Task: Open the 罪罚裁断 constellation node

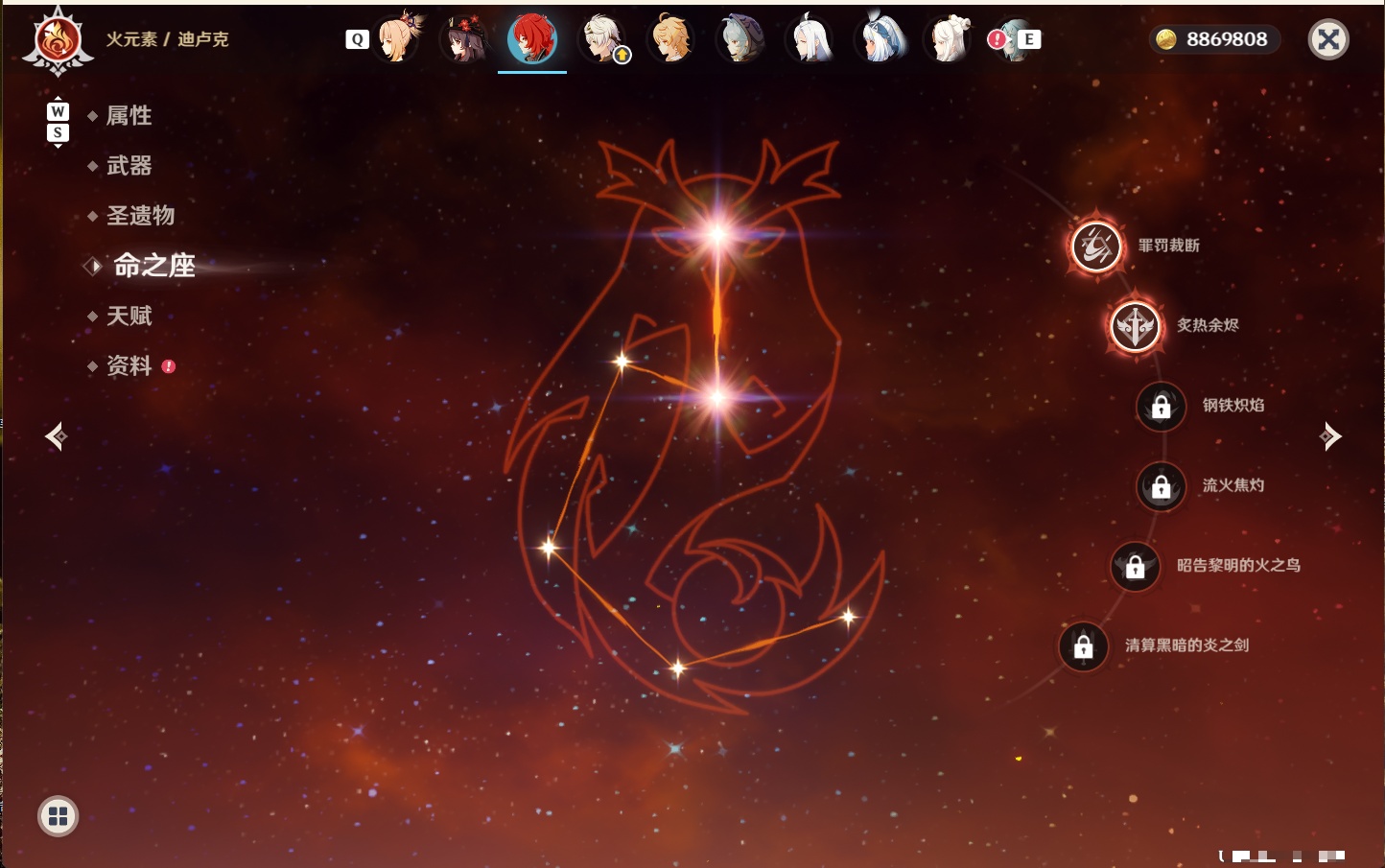Action: pyautogui.click(x=1096, y=246)
